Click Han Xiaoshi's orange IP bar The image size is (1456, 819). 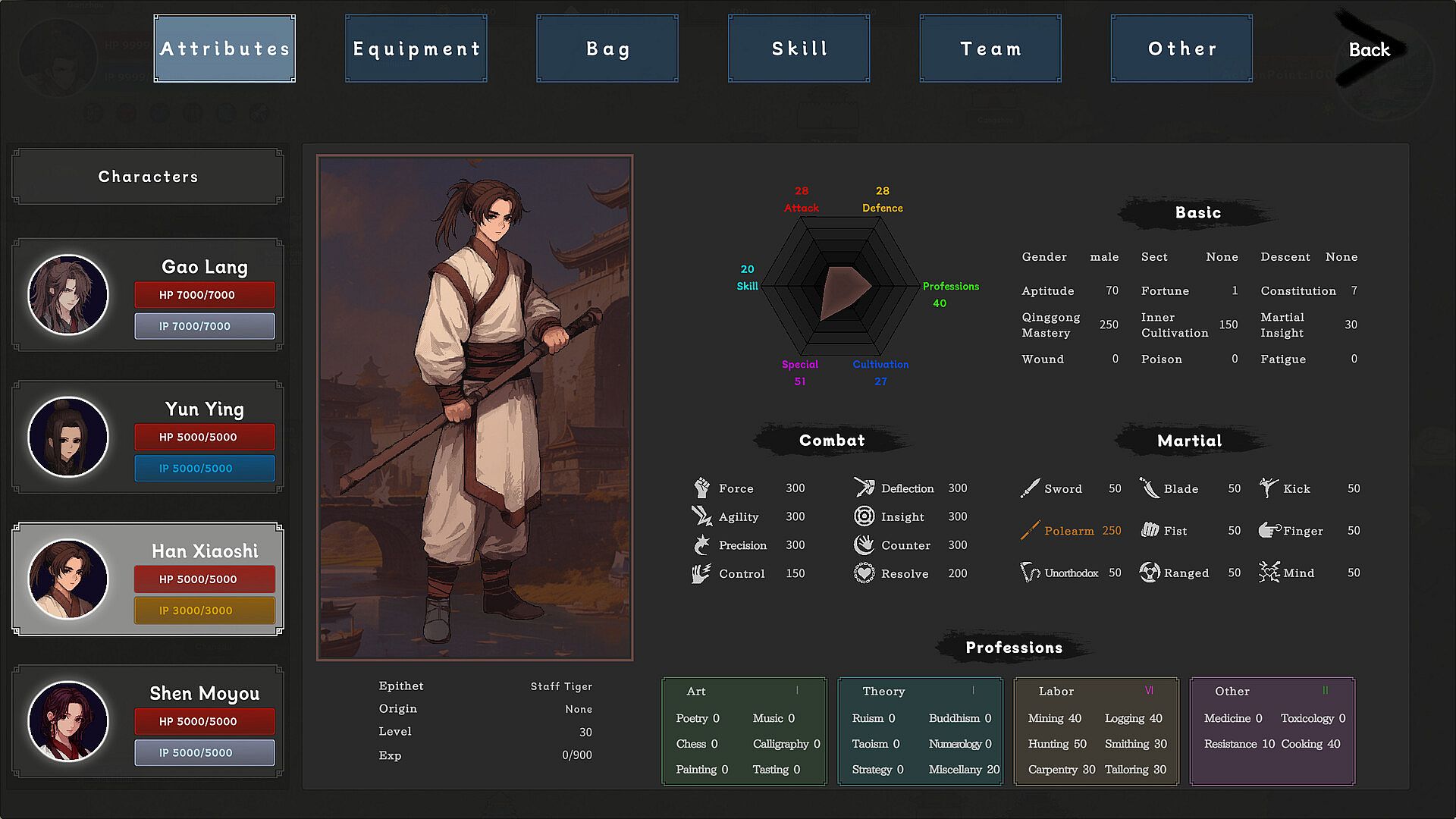point(205,610)
